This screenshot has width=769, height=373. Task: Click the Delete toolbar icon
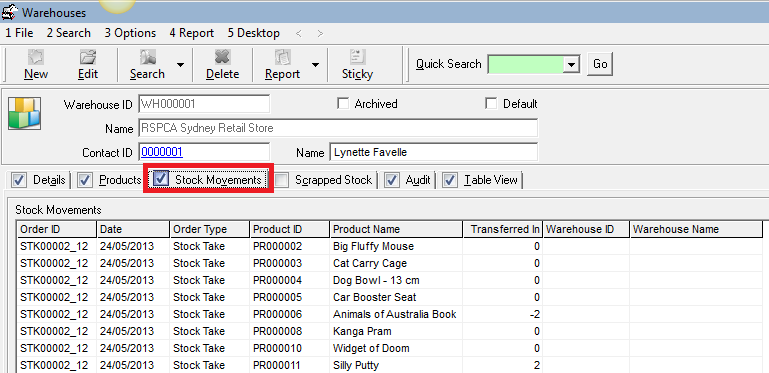(222, 57)
